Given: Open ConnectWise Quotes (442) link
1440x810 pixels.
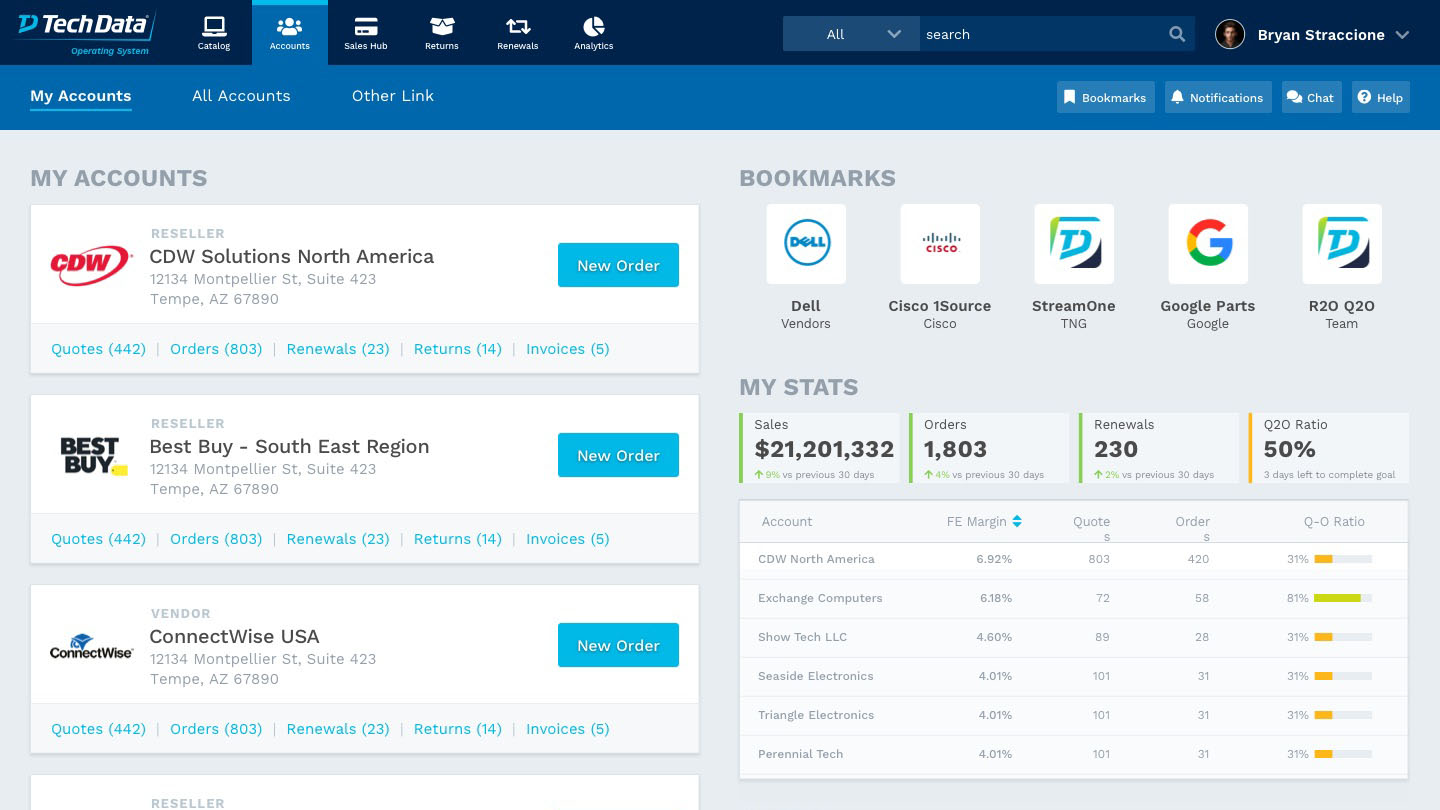Looking at the screenshot, I should (98, 729).
